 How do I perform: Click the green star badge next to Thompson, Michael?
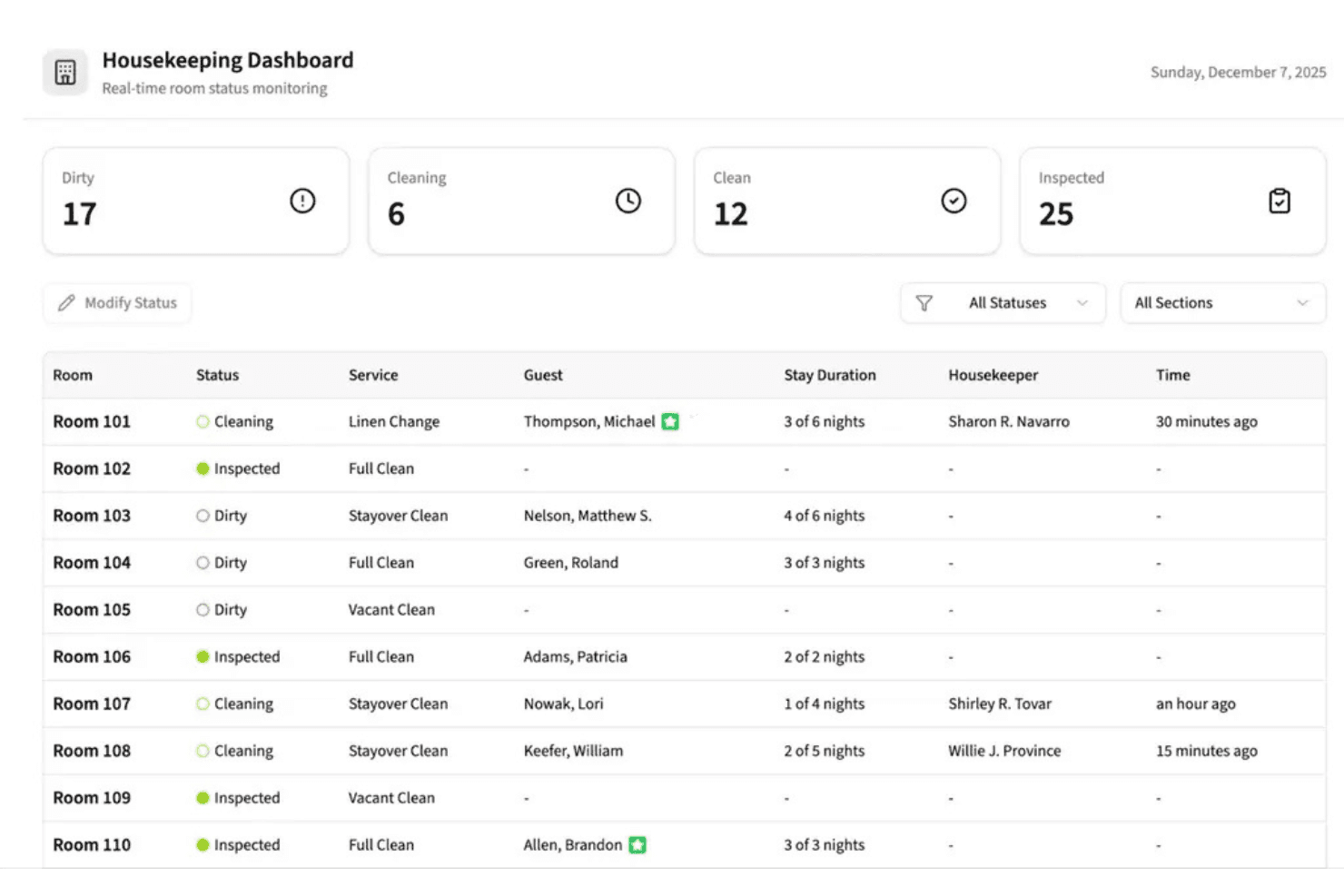[670, 421]
